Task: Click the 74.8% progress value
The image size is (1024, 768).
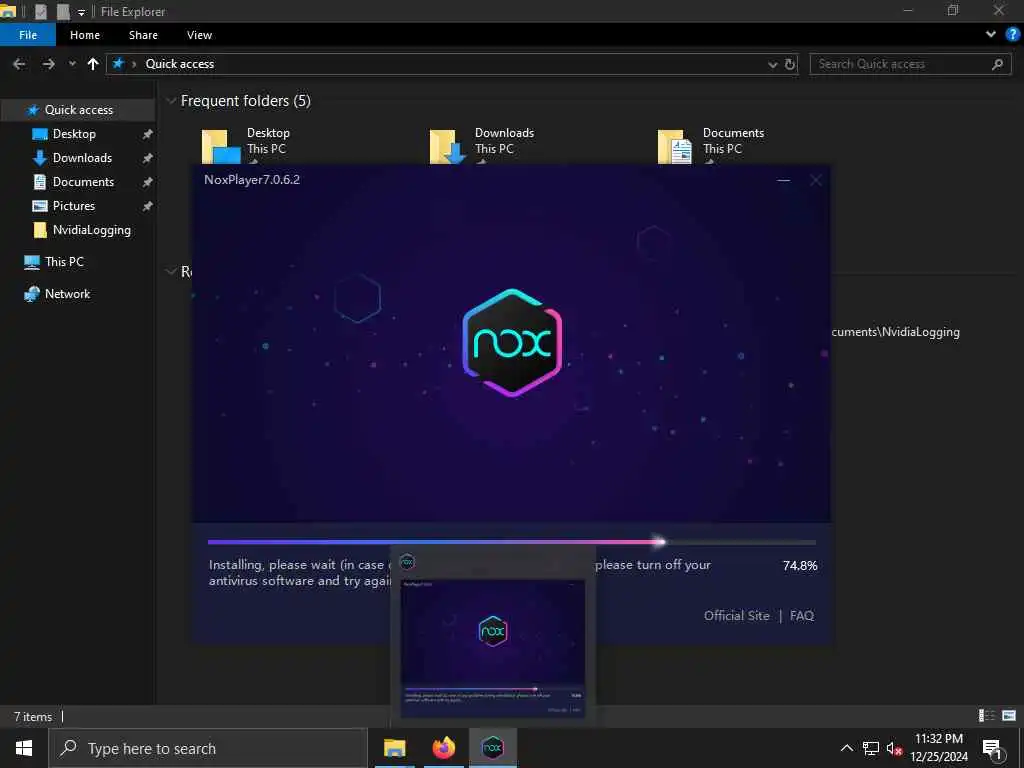Action: 800,566
